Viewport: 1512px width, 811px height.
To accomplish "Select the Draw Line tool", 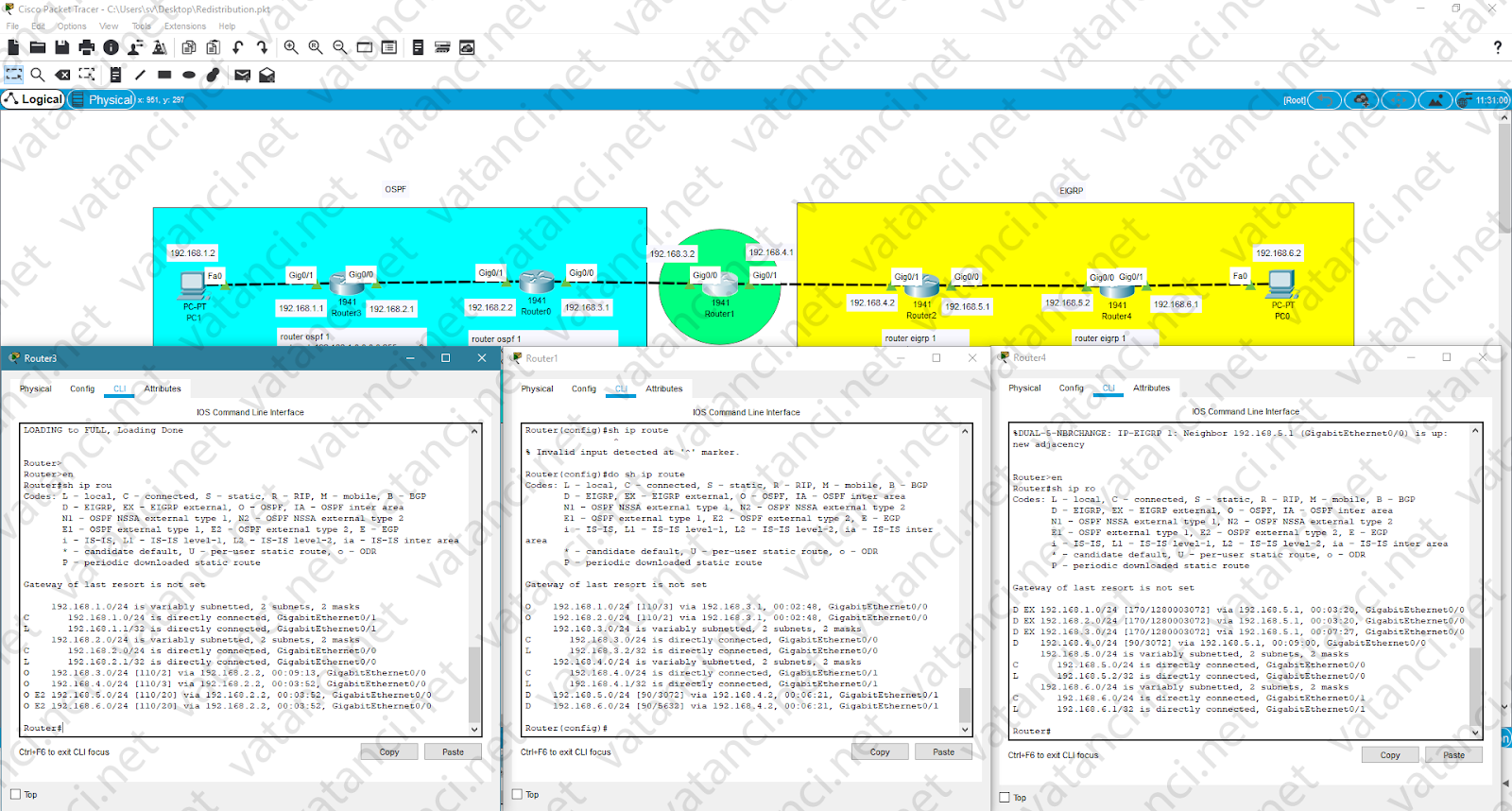I will [x=140, y=75].
